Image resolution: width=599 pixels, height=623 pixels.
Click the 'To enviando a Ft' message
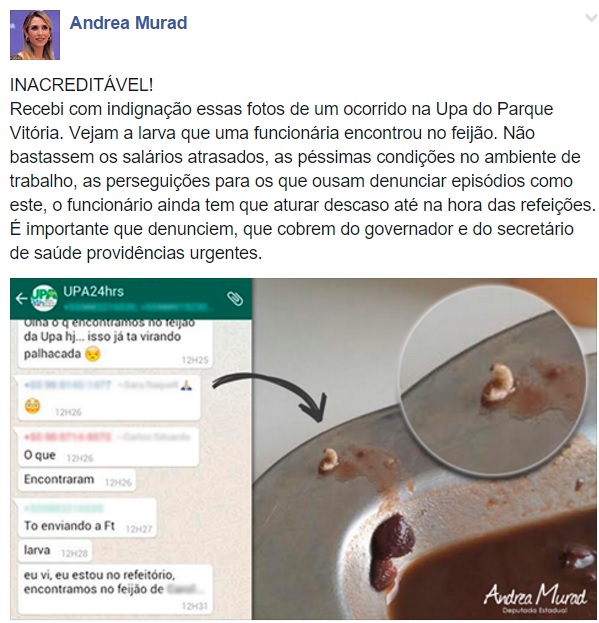[x=87, y=517]
